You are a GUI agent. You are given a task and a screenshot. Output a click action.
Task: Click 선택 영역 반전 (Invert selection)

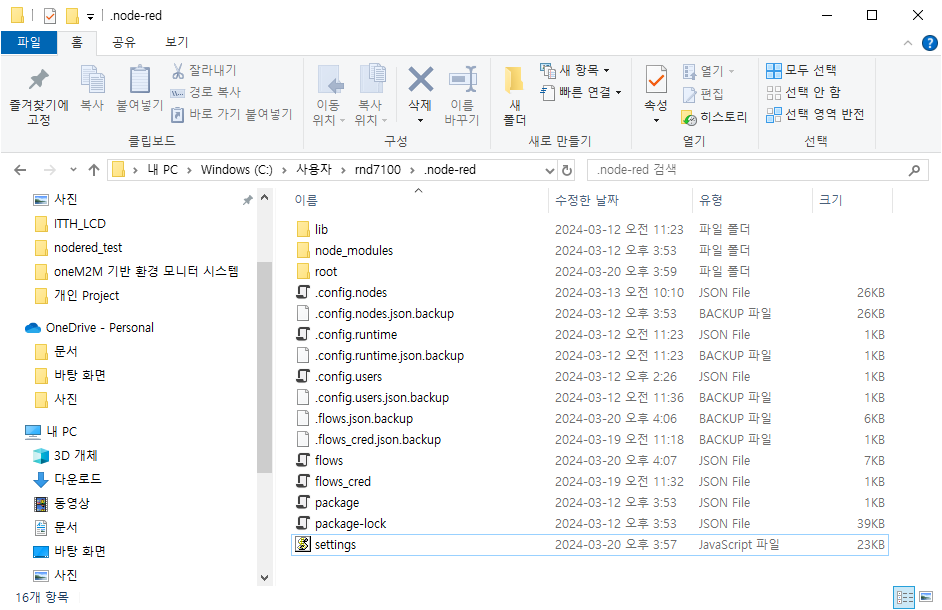(x=815, y=114)
